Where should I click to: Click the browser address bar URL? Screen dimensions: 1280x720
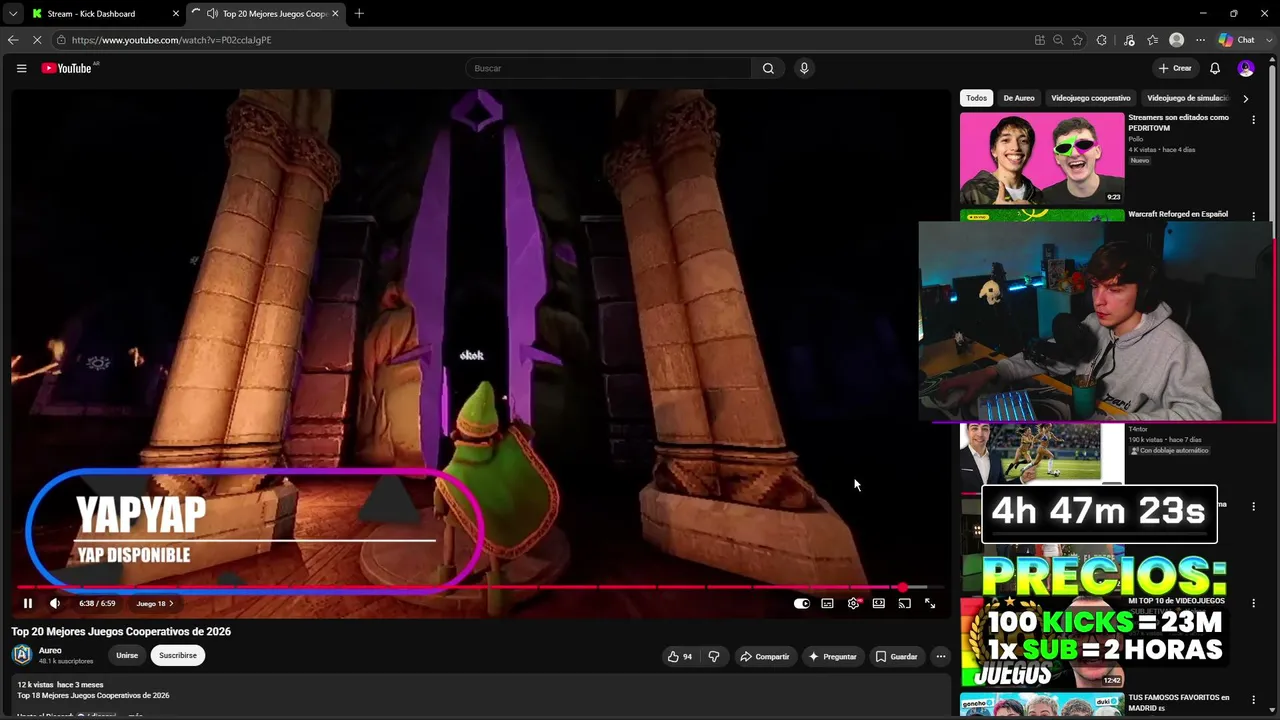click(x=172, y=40)
